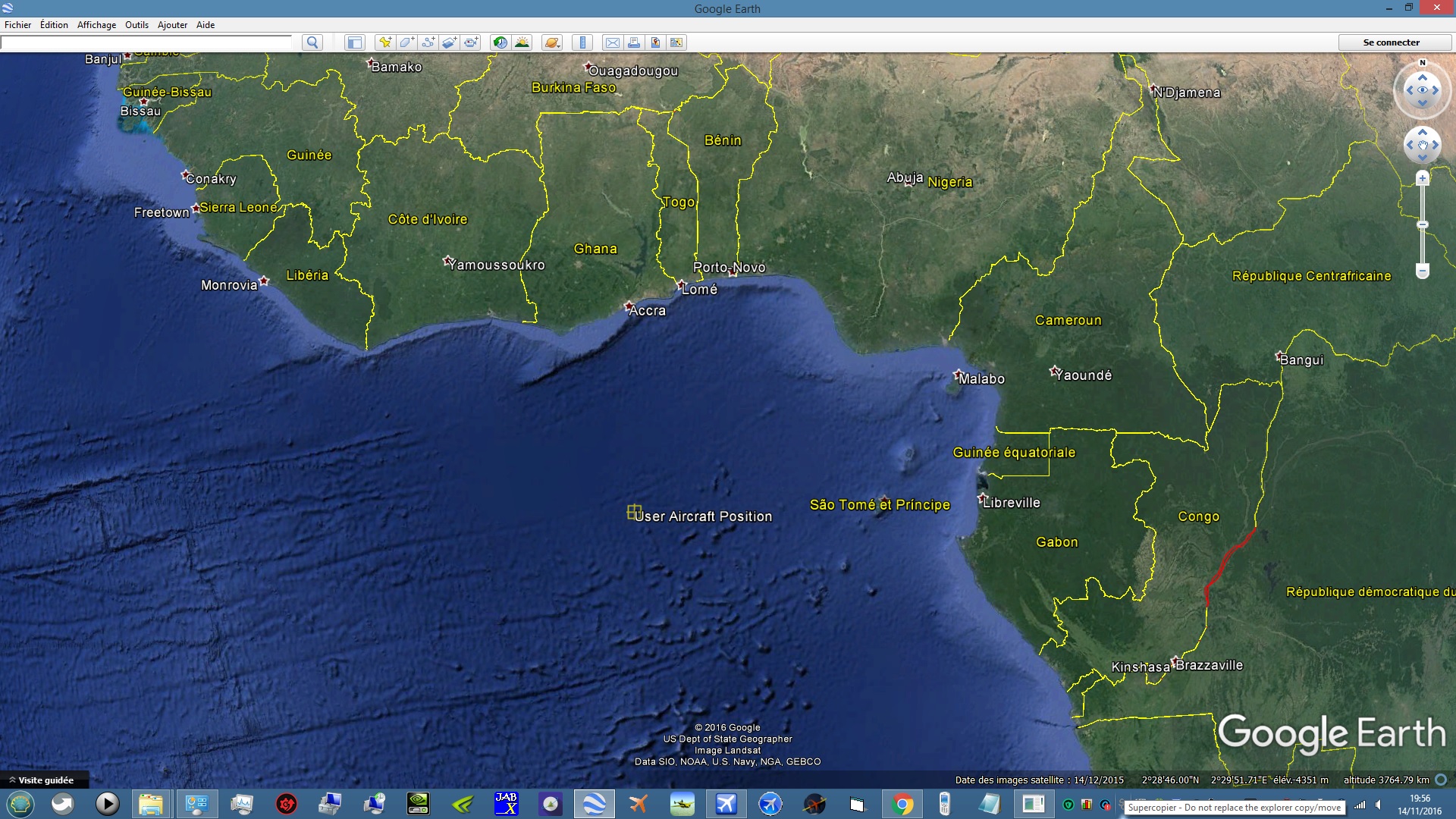Click the Bangui capital star marker

coord(1279,356)
